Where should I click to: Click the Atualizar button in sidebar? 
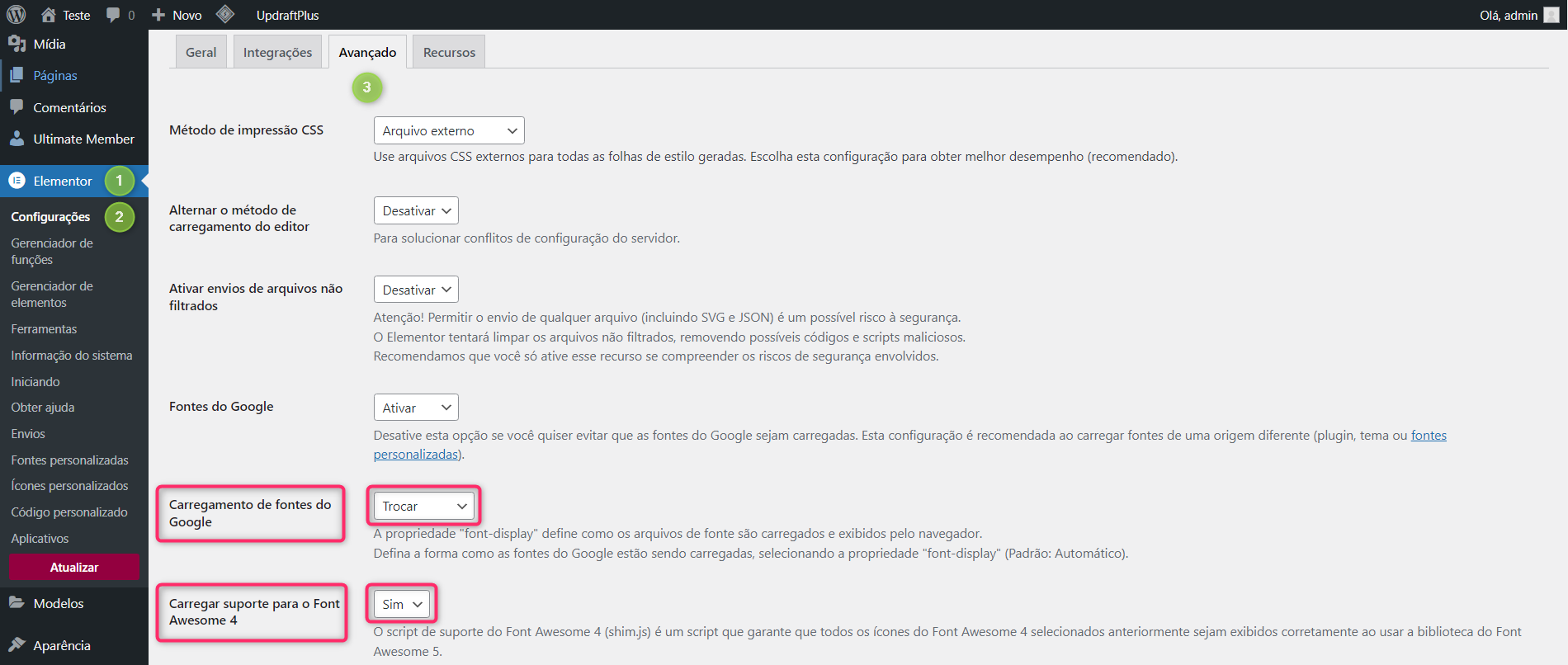pyautogui.click(x=74, y=567)
